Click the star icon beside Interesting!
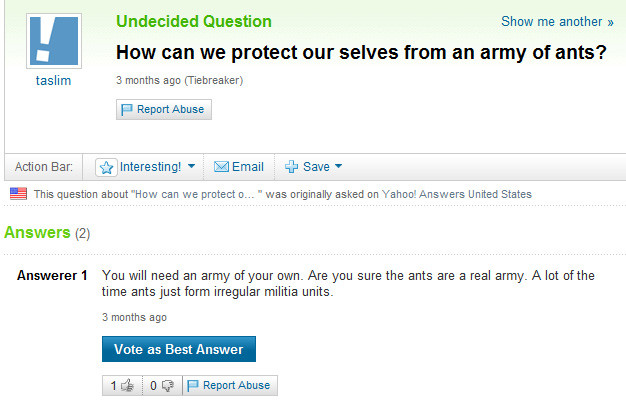626x406 pixels. (106, 167)
